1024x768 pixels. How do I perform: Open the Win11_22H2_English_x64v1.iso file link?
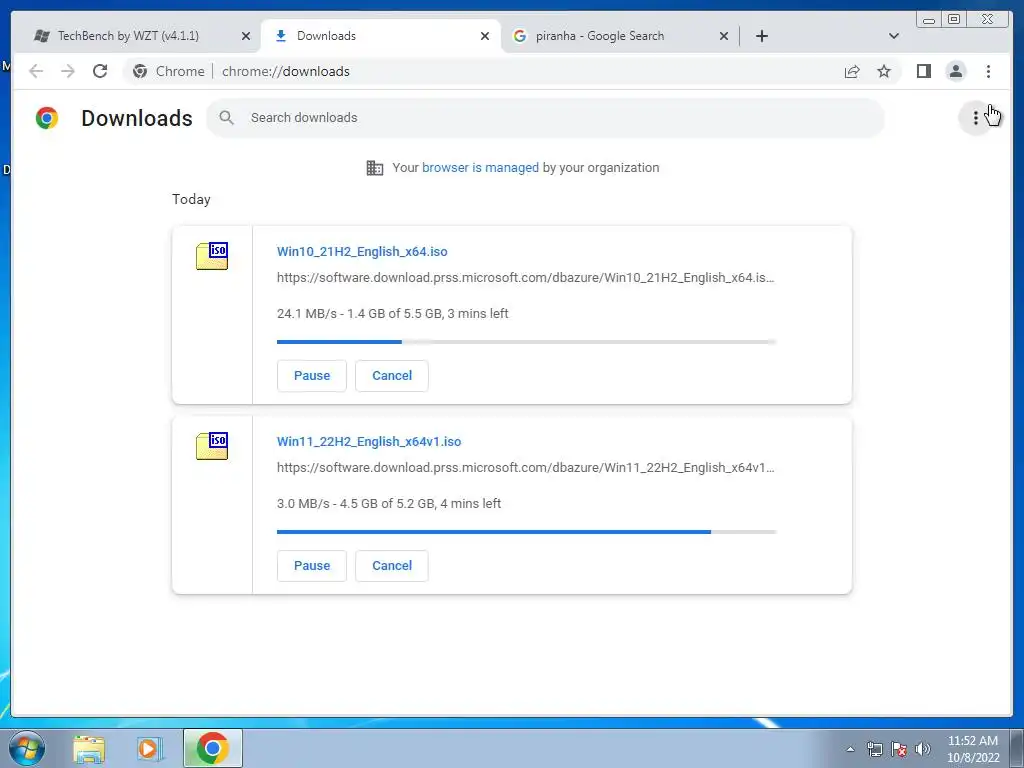369,441
